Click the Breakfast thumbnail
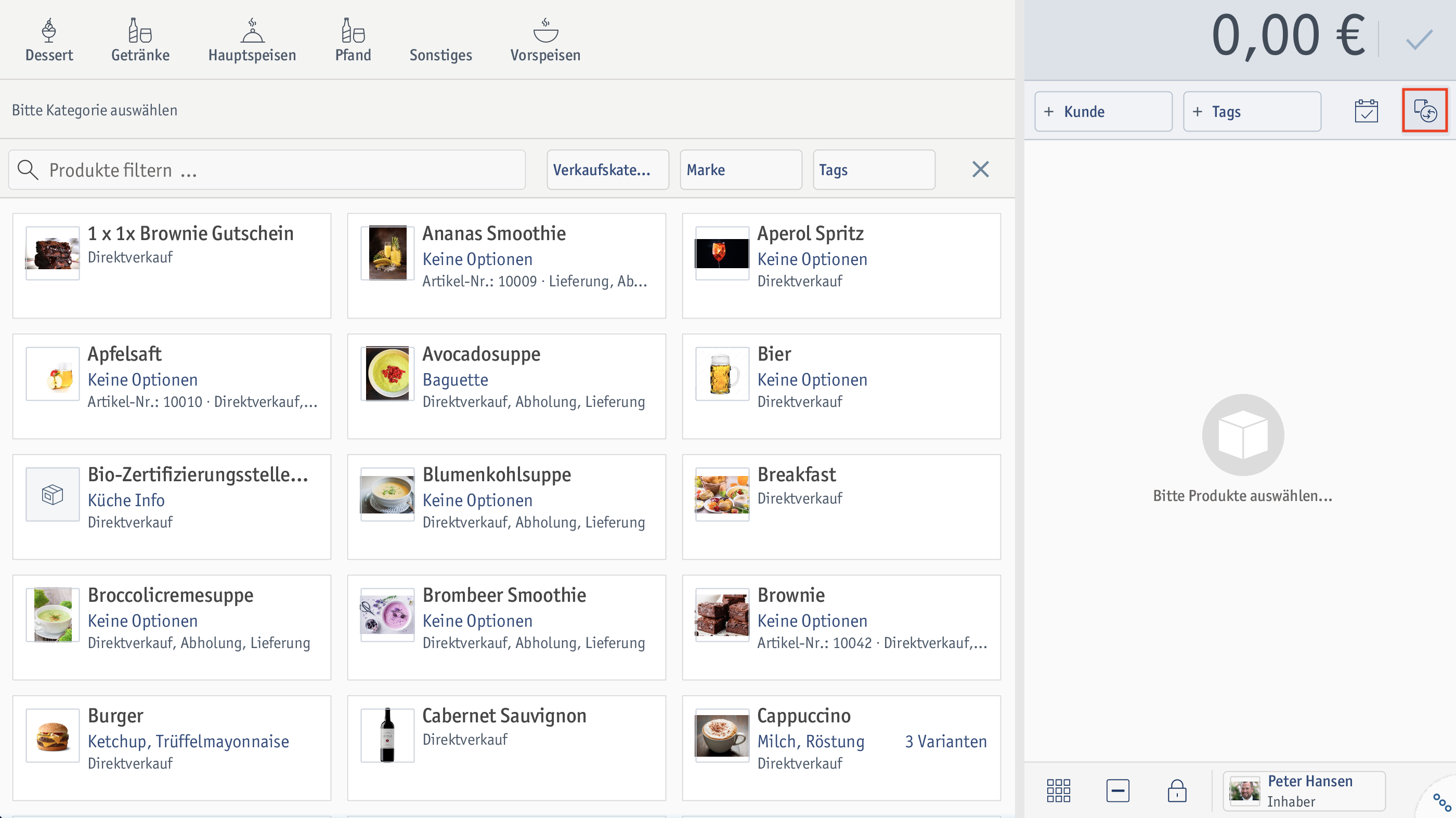 point(722,494)
